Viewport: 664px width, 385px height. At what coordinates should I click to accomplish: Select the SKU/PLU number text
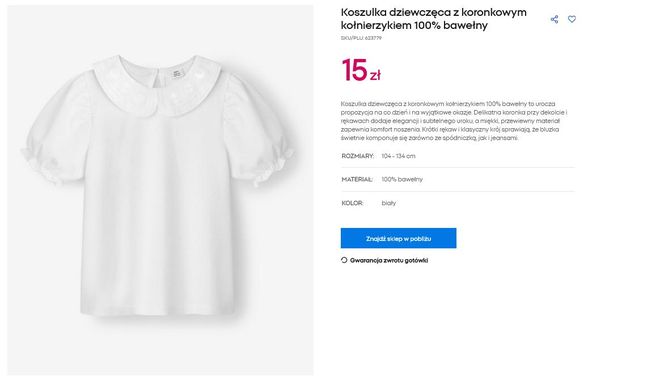point(361,38)
